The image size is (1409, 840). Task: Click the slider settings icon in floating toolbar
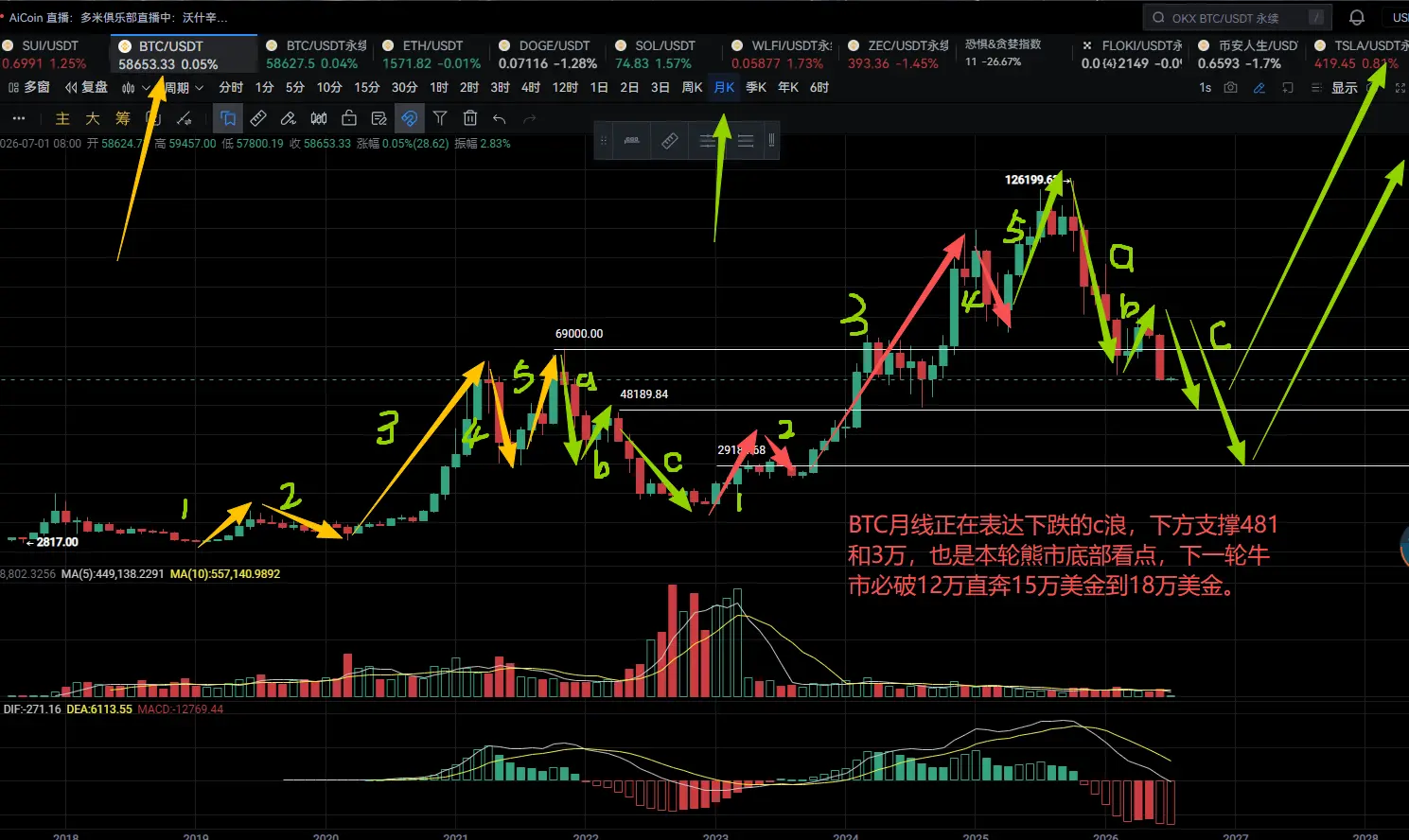click(708, 140)
